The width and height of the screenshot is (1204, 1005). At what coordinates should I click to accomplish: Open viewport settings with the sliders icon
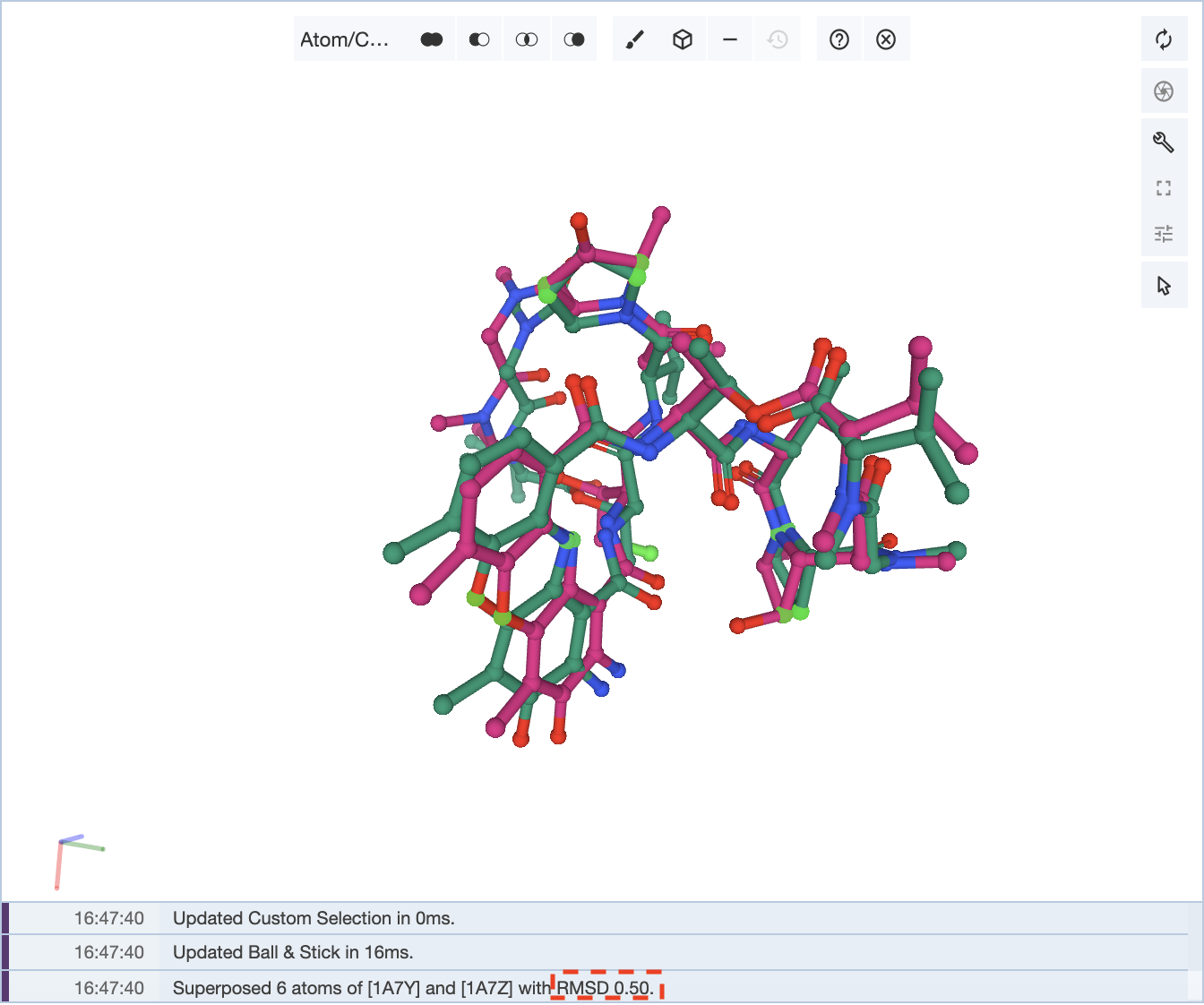tap(1164, 234)
